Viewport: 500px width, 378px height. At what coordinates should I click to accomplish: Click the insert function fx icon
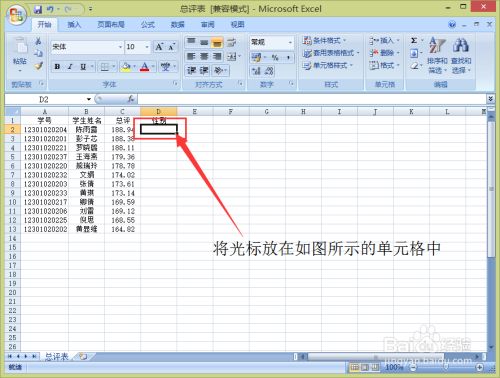click(131, 99)
